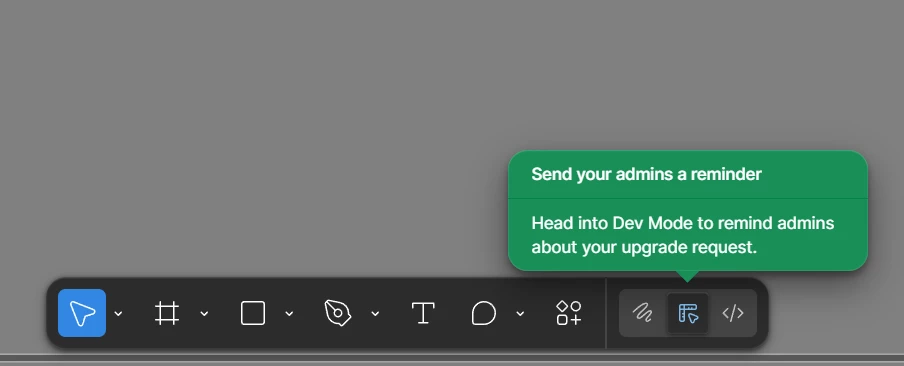Select the Frame tool
904x366 pixels.
[167, 313]
